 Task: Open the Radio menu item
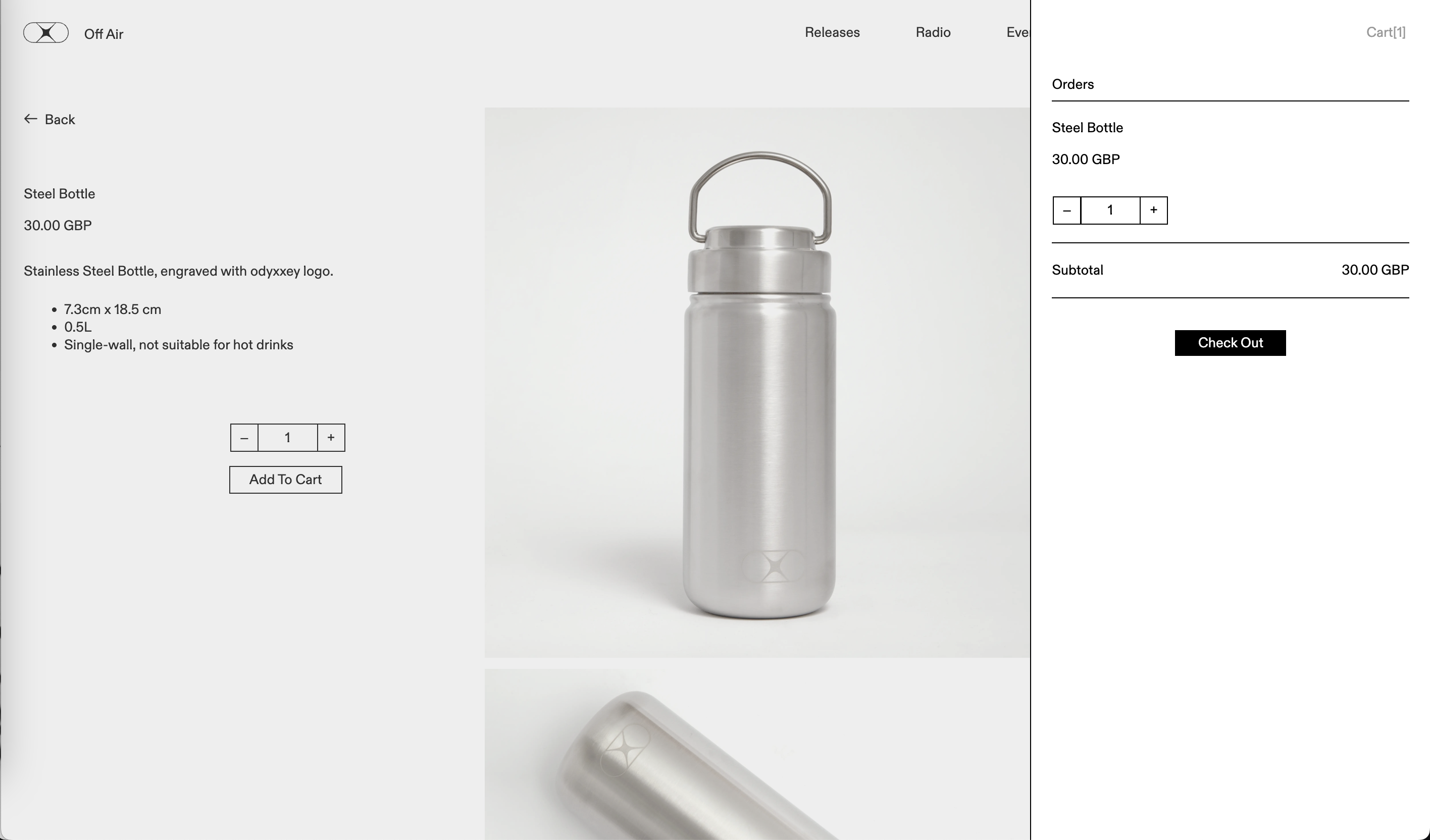[x=933, y=32]
